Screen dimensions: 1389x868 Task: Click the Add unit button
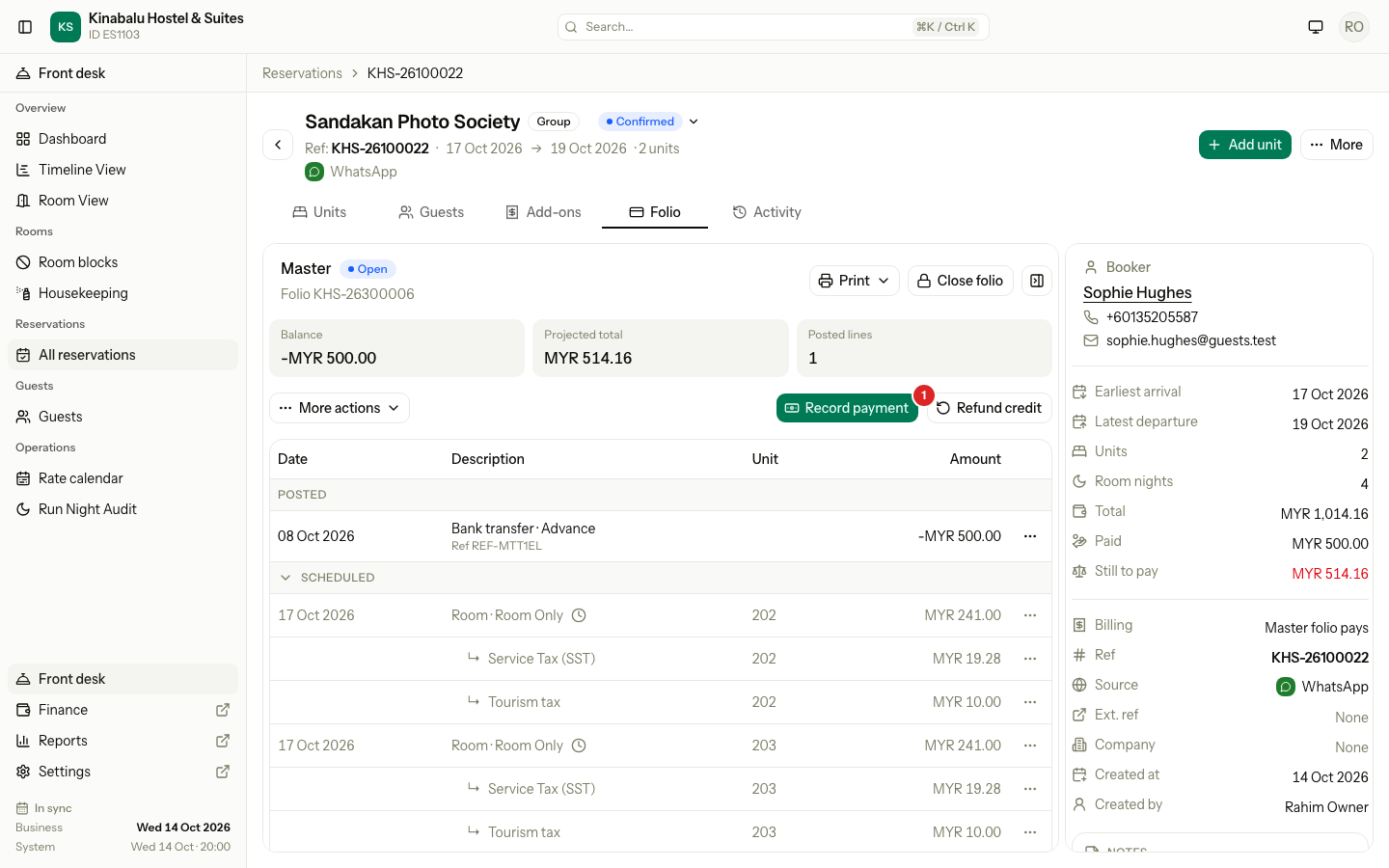(1245, 145)
